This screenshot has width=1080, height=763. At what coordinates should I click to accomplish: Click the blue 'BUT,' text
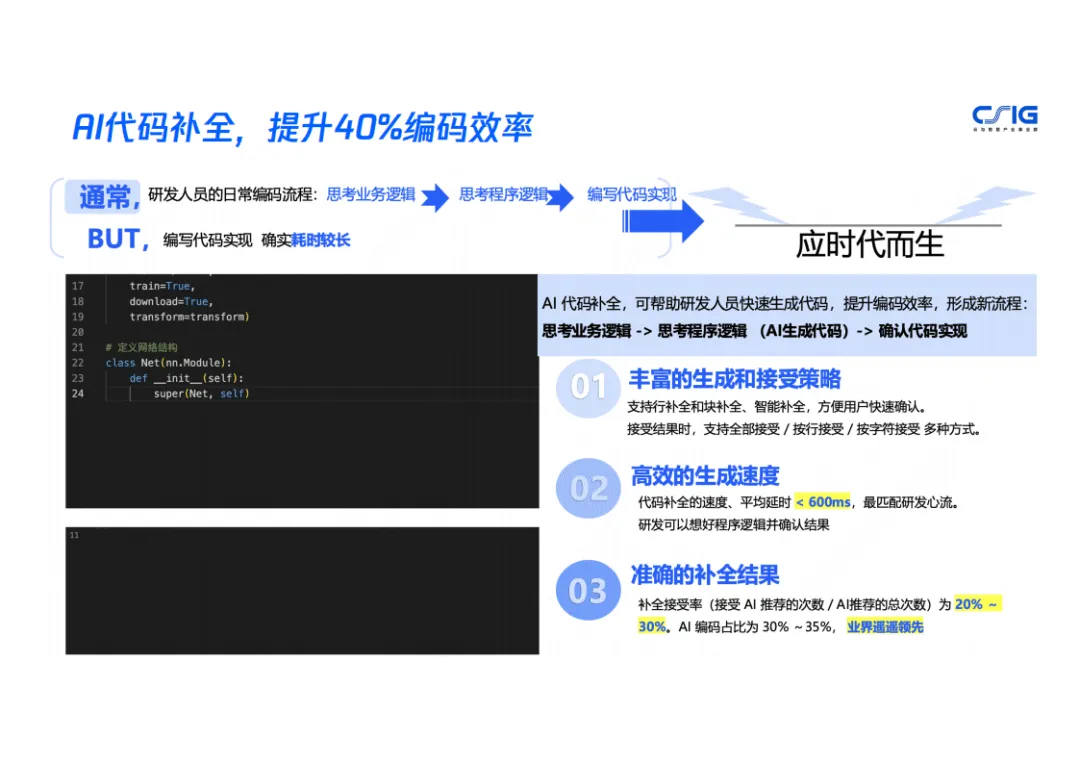coord(118,240)
